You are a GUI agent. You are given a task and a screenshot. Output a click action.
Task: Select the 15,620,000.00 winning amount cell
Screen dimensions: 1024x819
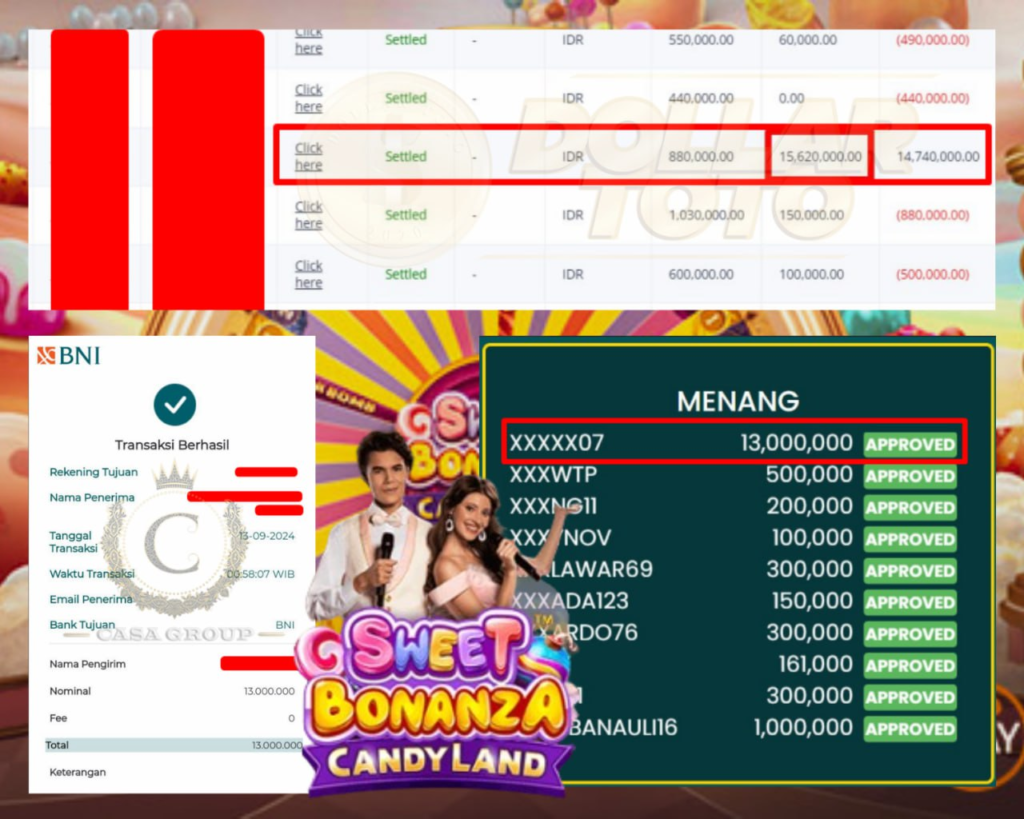[x=820, y=157]
